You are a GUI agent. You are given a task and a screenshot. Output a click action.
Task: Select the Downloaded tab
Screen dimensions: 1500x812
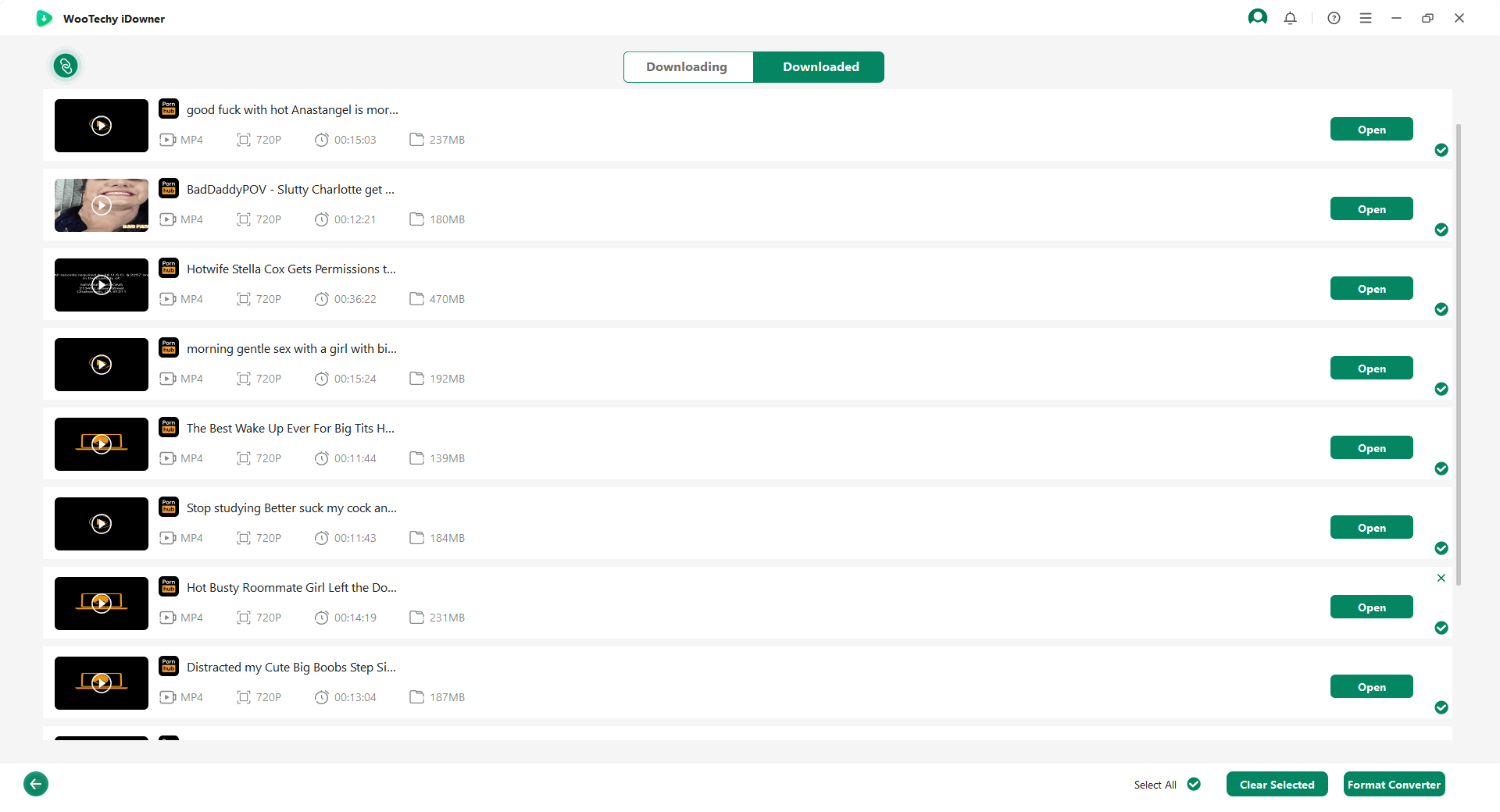coord(820,67)
